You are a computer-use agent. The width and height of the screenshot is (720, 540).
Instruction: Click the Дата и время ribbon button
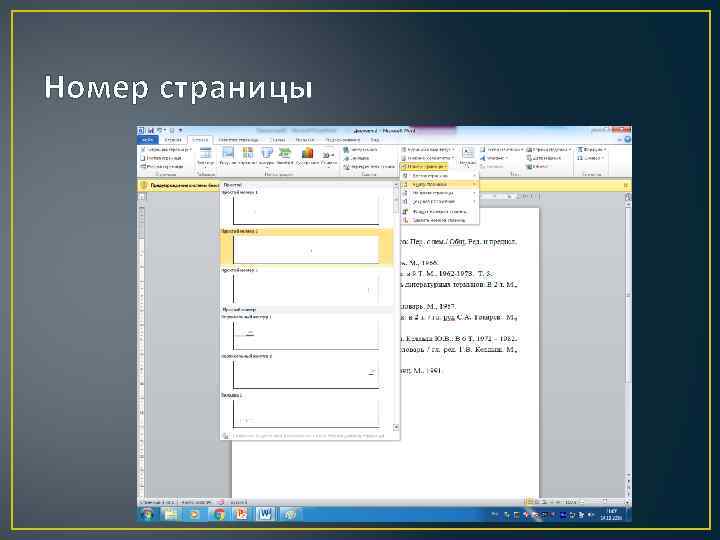click(546, 158)
